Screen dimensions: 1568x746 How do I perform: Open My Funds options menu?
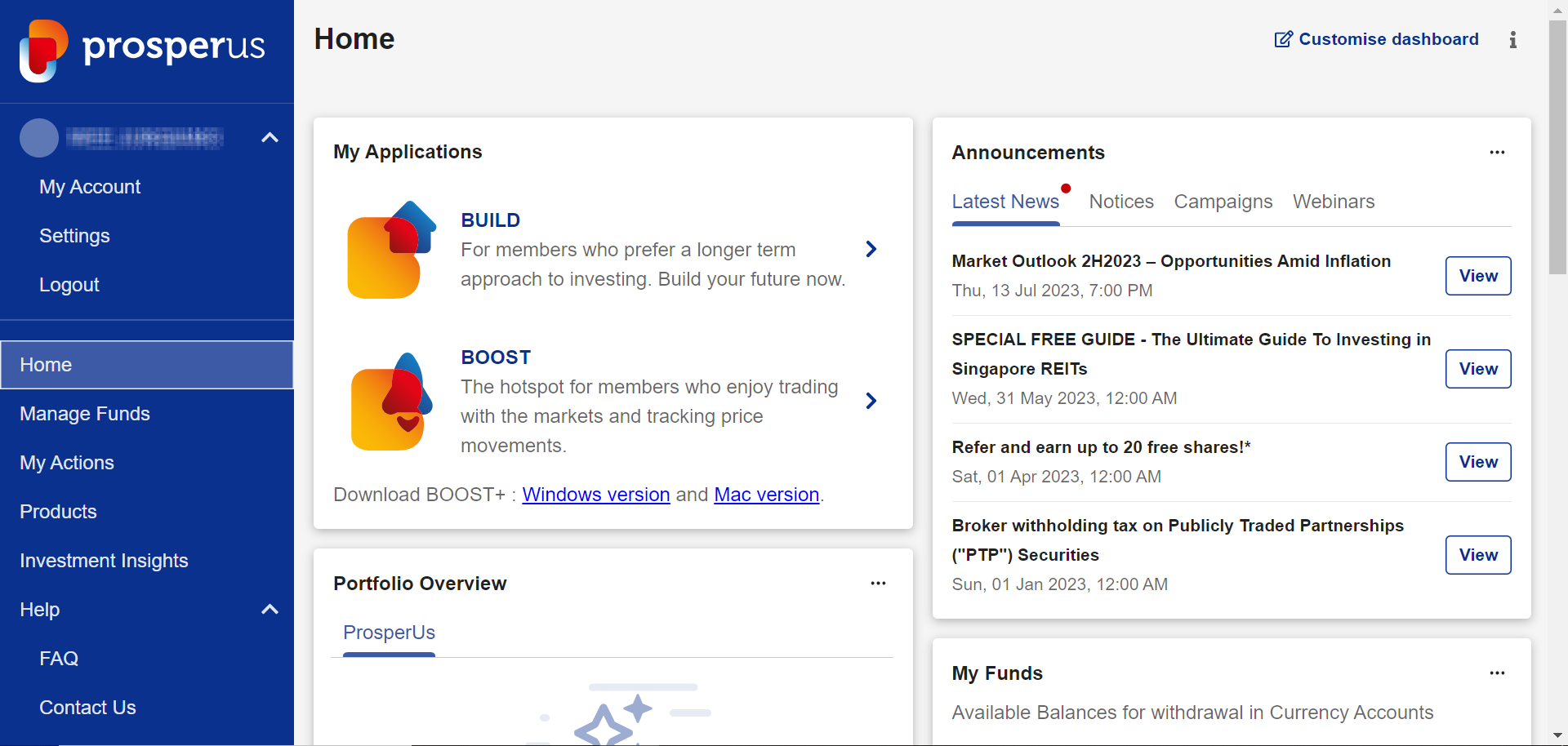pos(1497,673)
